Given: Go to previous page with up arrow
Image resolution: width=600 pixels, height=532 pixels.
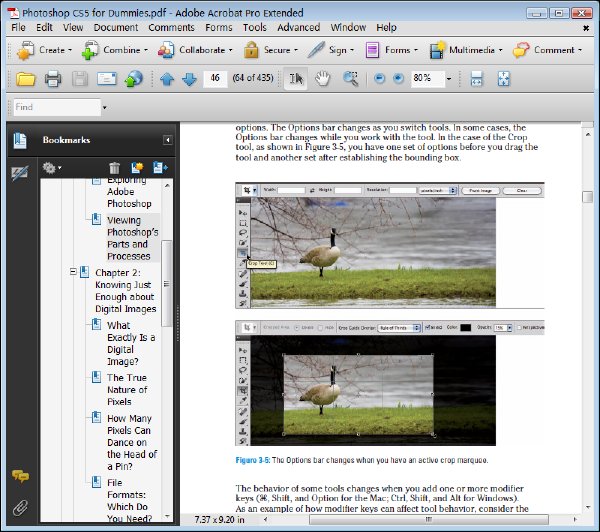Looking at the screenshot, I should click(x=167, y=79).
